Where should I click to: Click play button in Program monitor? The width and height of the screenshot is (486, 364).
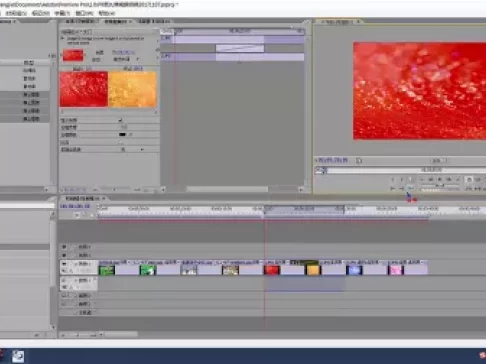click(x=440, y=180)
